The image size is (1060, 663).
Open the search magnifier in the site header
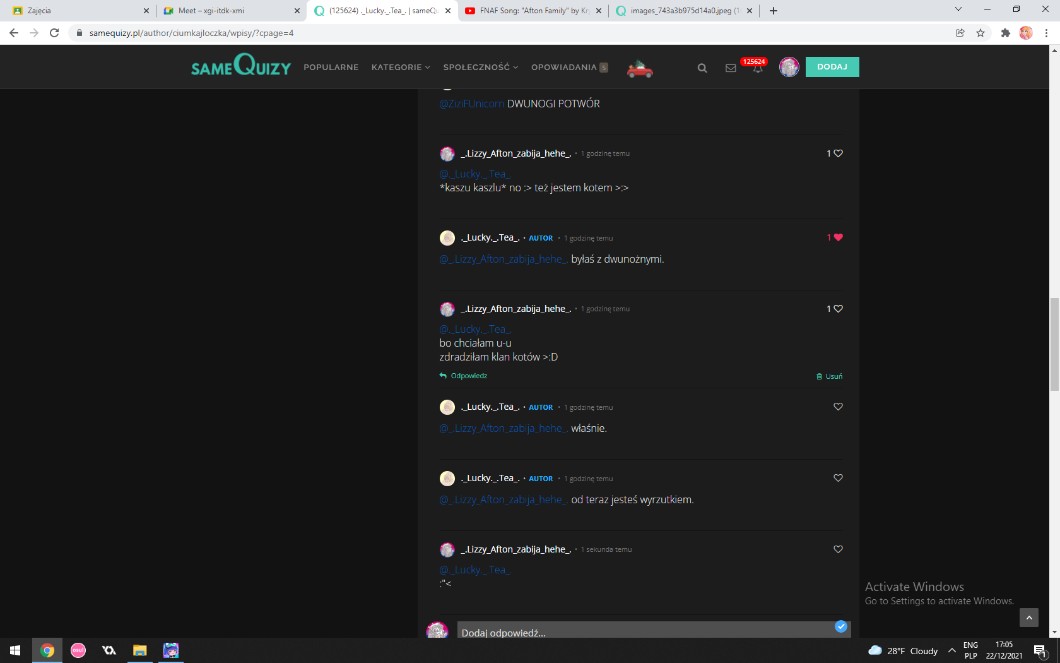pyautogui.click(x=702, y=68)
